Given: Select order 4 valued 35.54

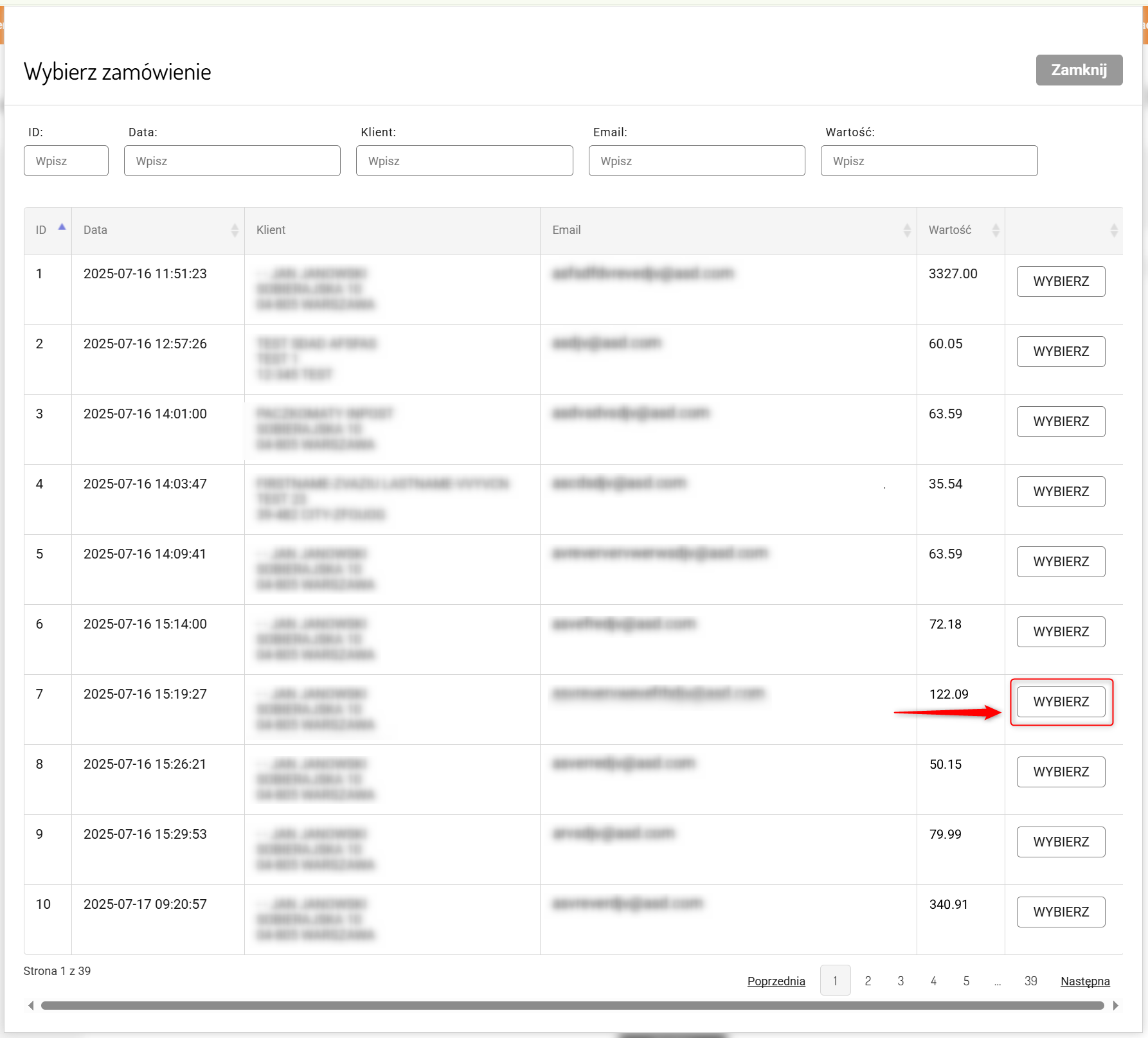Looking at the screenshot, I should click(1061, 492).
